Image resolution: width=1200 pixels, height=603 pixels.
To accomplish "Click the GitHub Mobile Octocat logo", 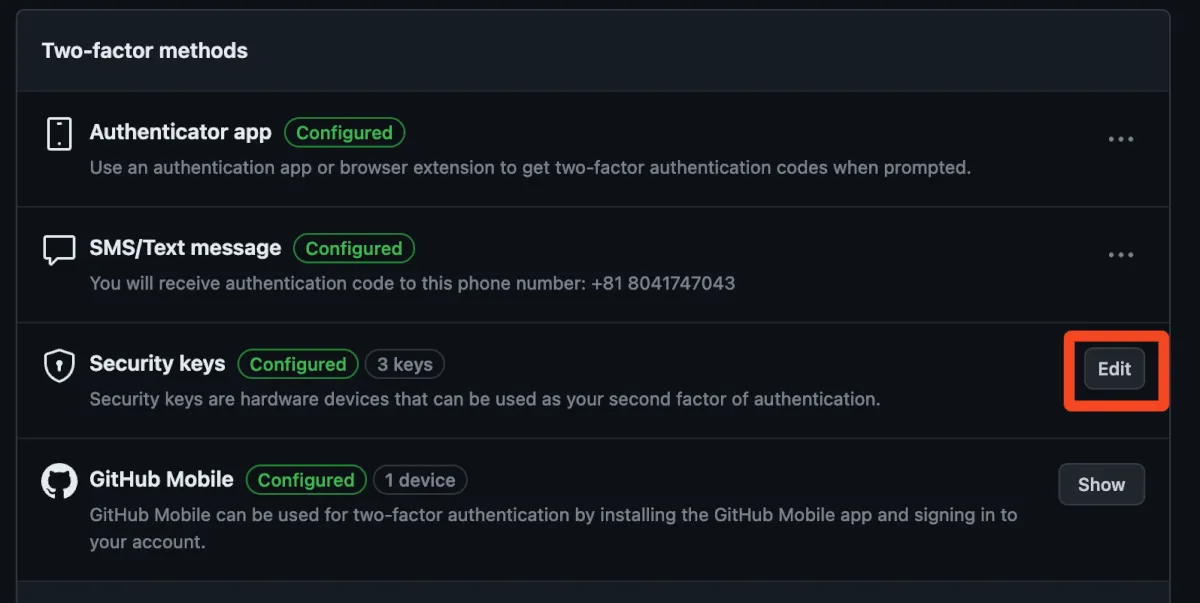I will pyautogui.click(x=60, y=481).
